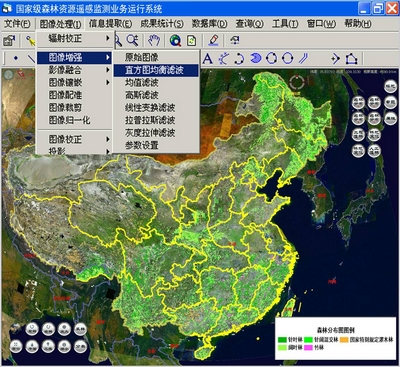
Task: Click the 针叶林 dark green legend swatch
Action: 282,340
